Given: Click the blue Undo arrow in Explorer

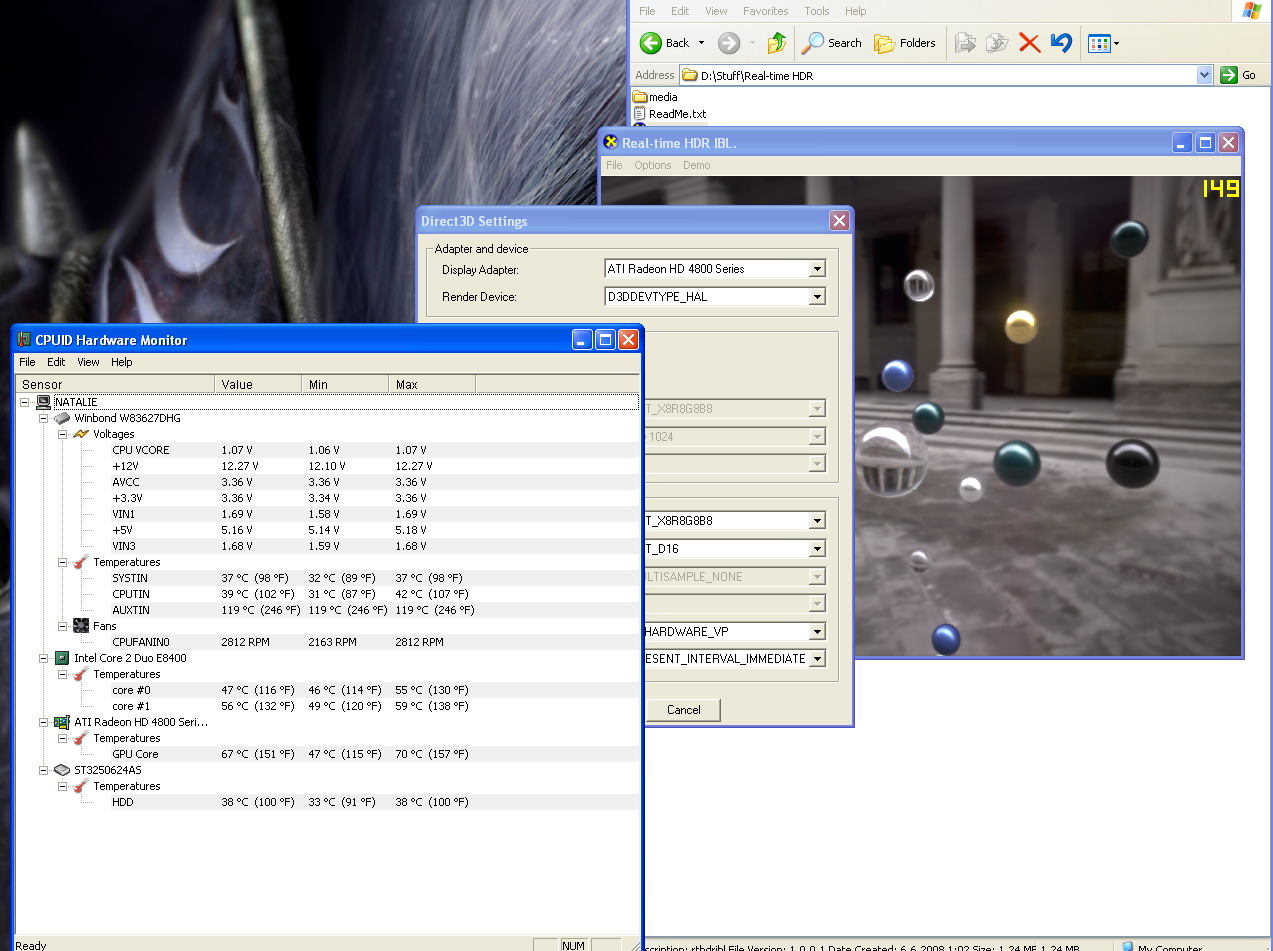Looking at the screenshot, I should pyautogui.click(x=1062, y=43).
